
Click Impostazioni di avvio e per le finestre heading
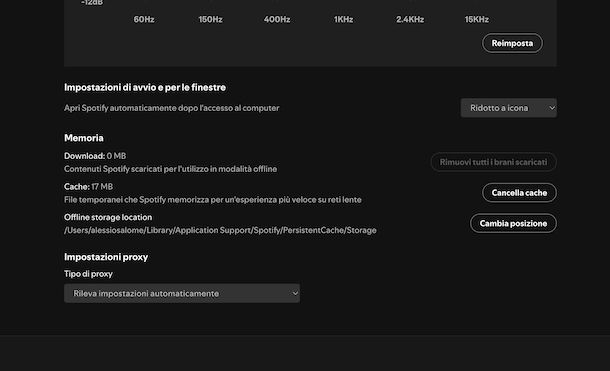point(145,88)
